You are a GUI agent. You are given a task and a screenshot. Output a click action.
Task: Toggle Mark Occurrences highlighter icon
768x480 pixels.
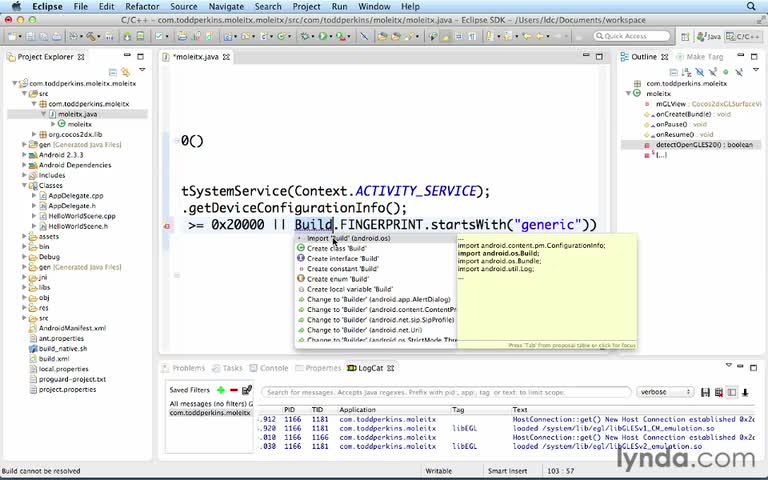point(446,36)
